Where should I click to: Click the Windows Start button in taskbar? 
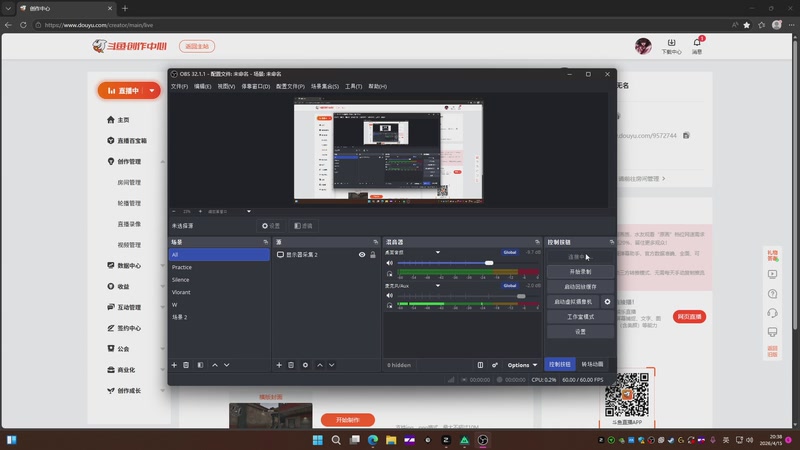[317, 440]
